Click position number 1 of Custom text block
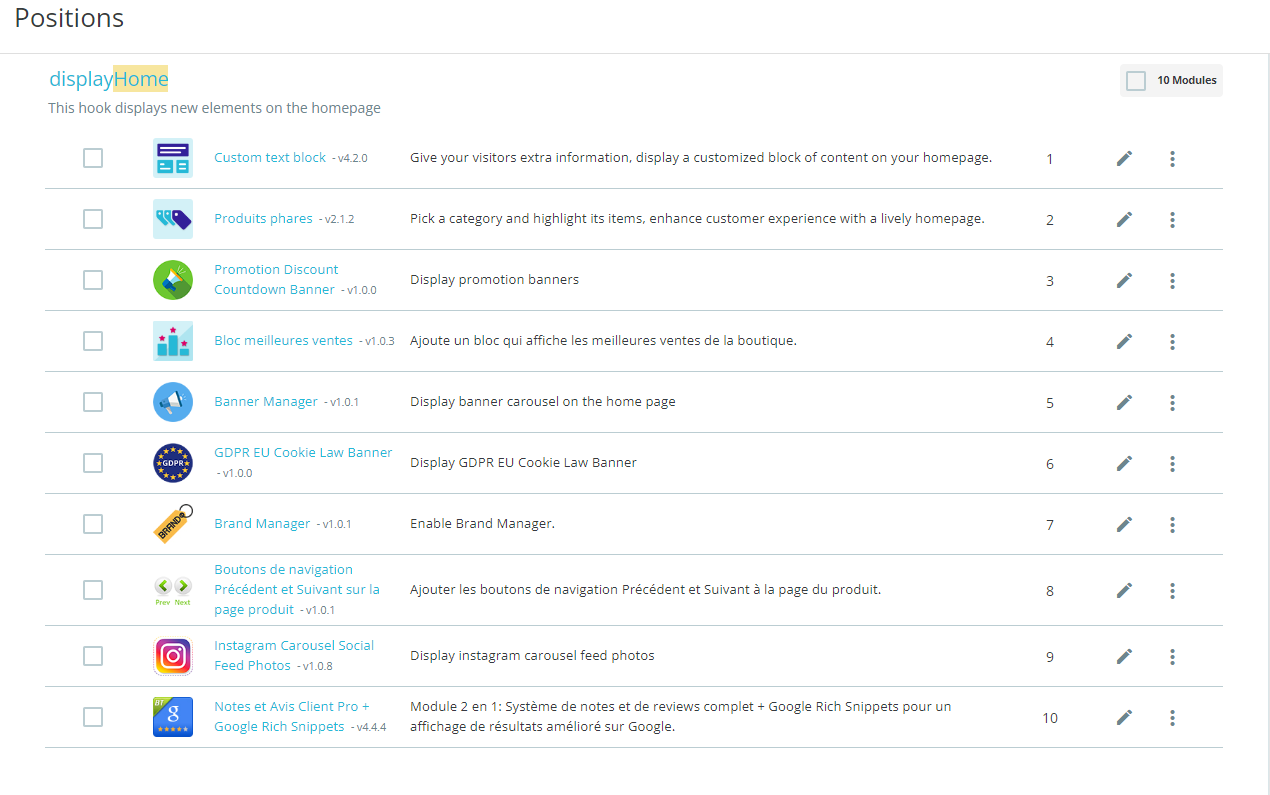Screen dimensions: 1270x795 (x=1050, y=159)
